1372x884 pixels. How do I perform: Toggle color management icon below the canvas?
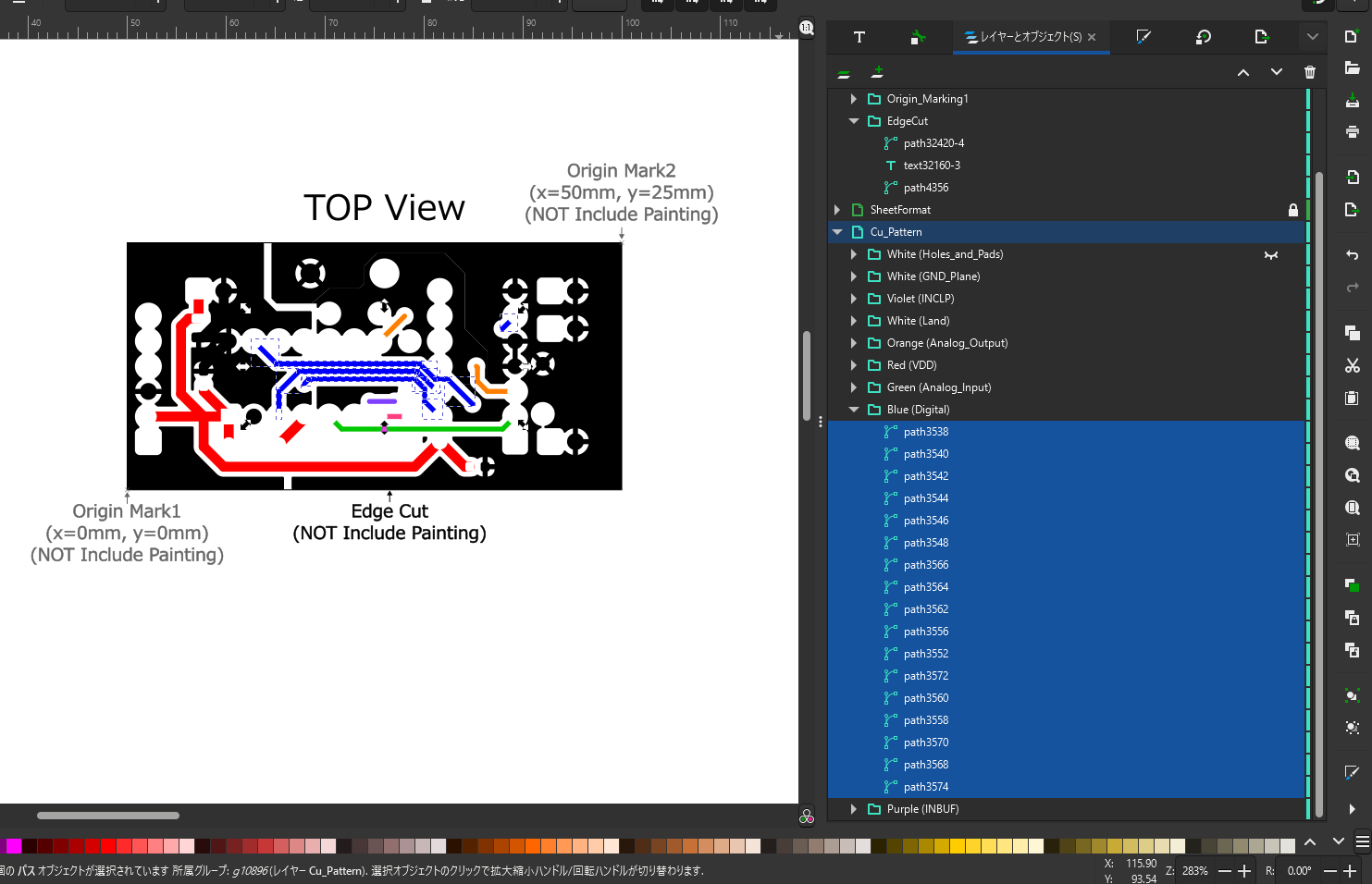[x=806, y=816]
